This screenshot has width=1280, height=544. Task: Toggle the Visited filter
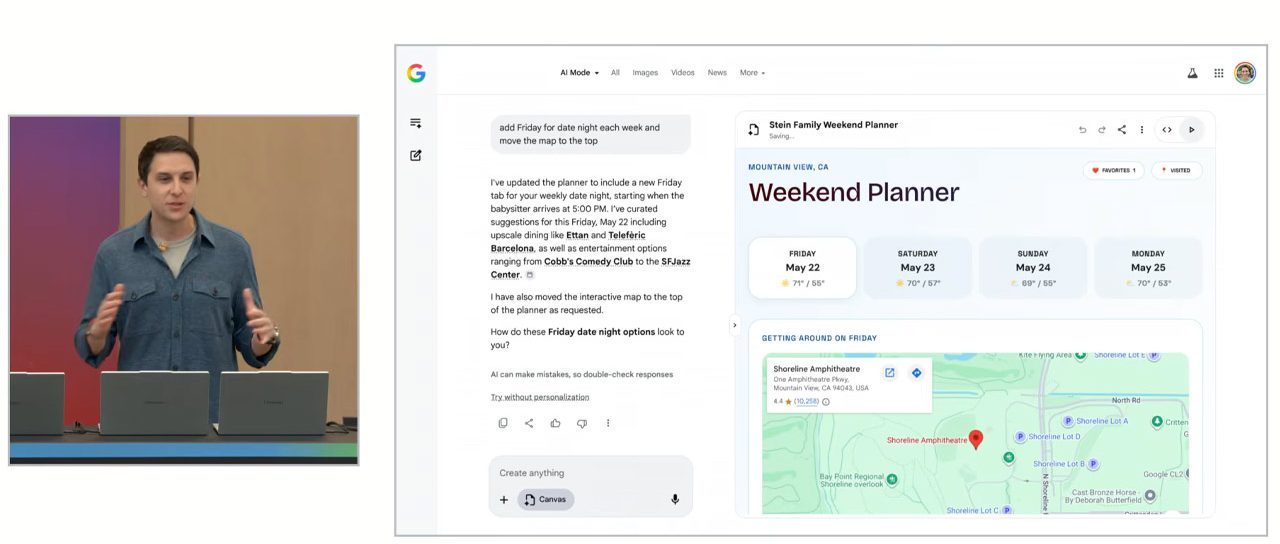1176,170
